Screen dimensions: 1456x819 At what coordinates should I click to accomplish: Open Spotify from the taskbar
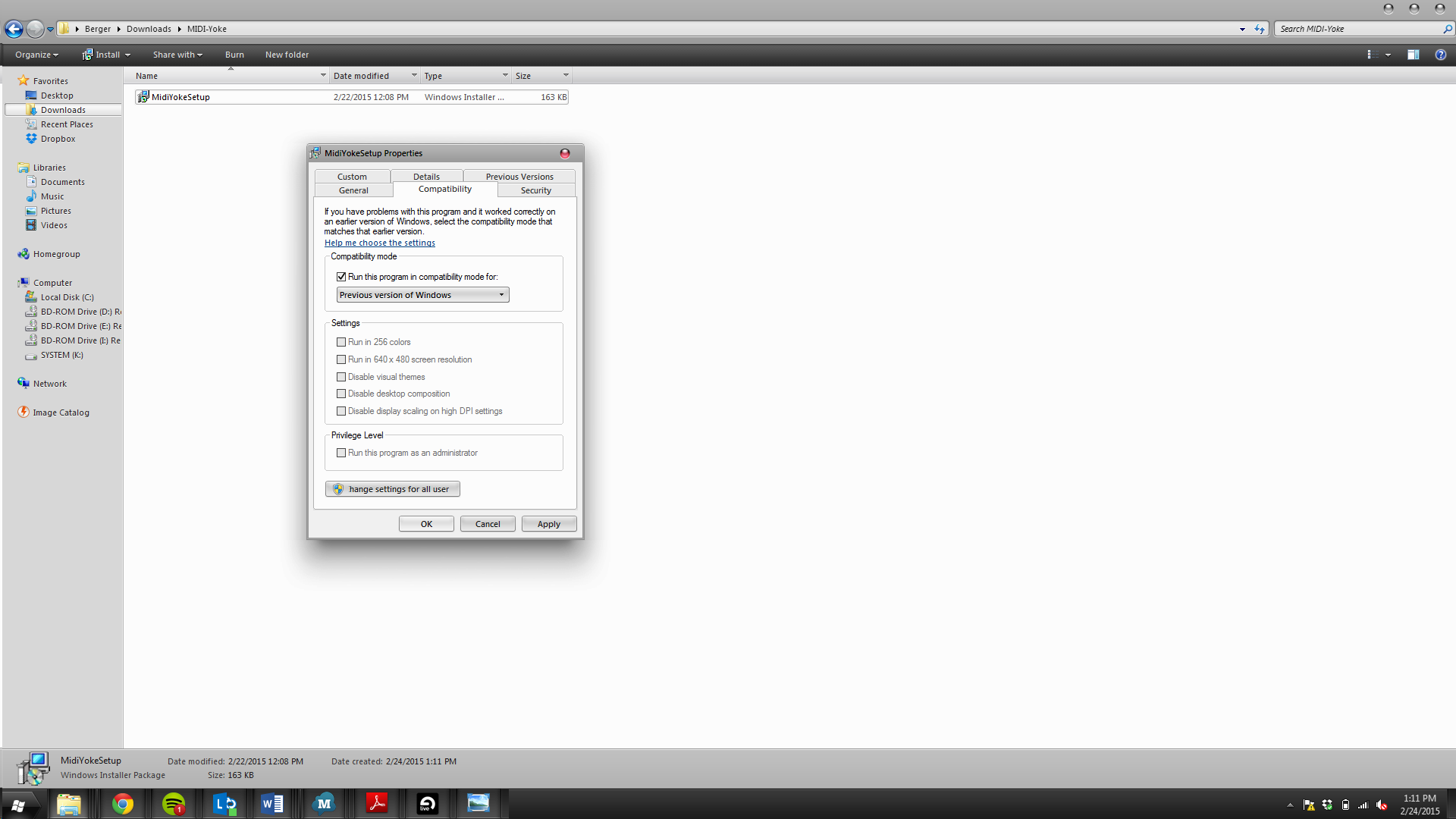174,803
